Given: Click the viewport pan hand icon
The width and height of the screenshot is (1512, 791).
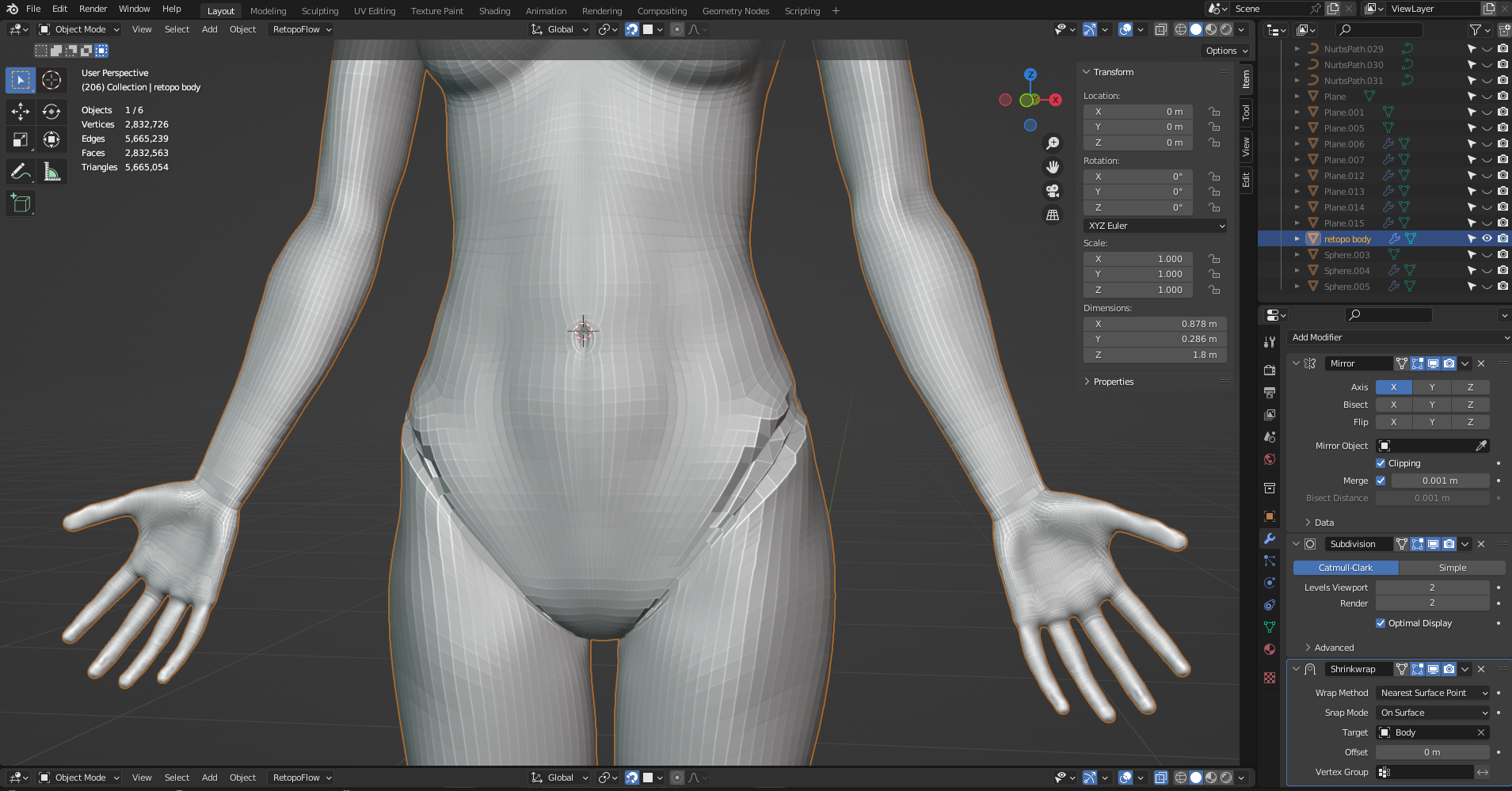Looking at the screenshot, I should pyautogui.click(x=1053, y=167).
